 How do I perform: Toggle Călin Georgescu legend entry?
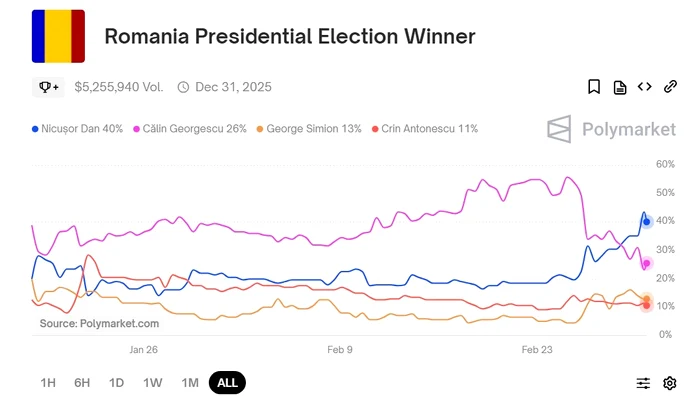pos(190,129)
